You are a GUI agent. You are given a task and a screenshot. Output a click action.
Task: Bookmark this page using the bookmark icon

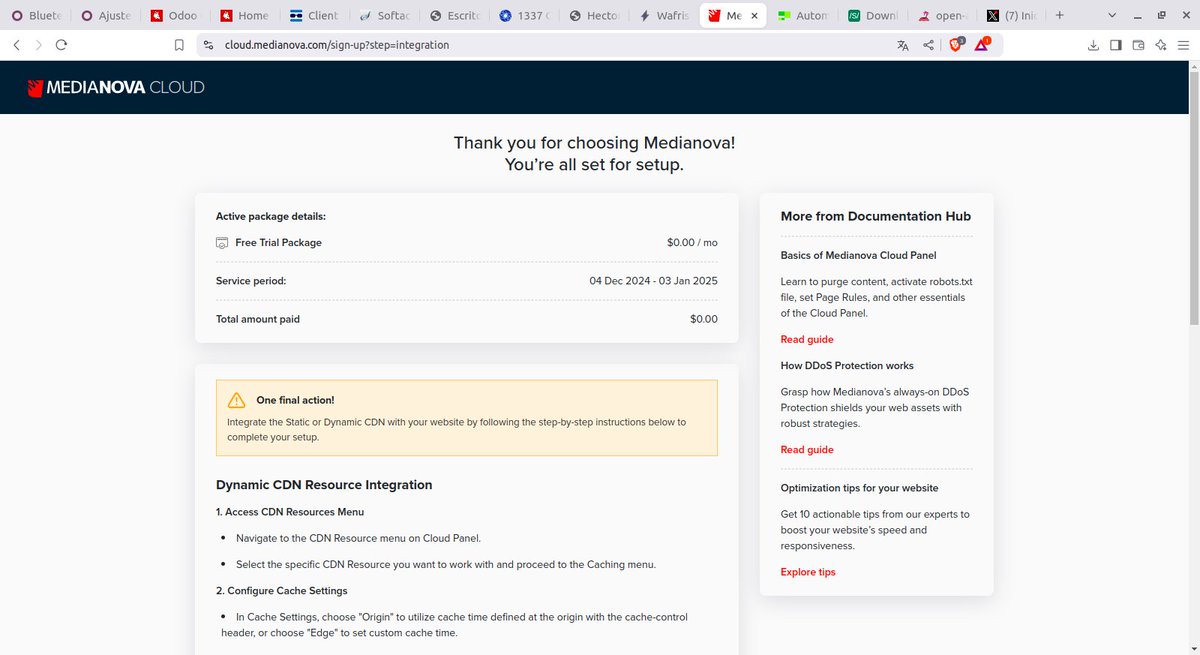[179, 45]
